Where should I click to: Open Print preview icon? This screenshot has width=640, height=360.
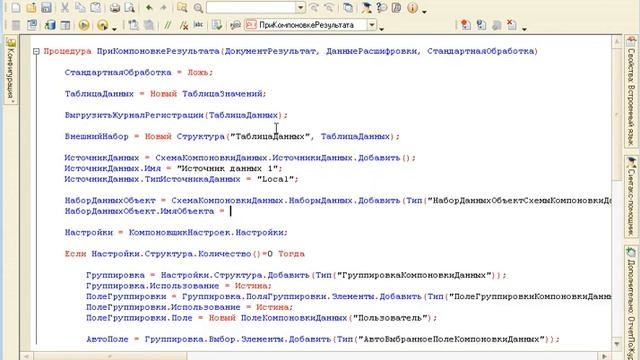[x=129, y=7]
